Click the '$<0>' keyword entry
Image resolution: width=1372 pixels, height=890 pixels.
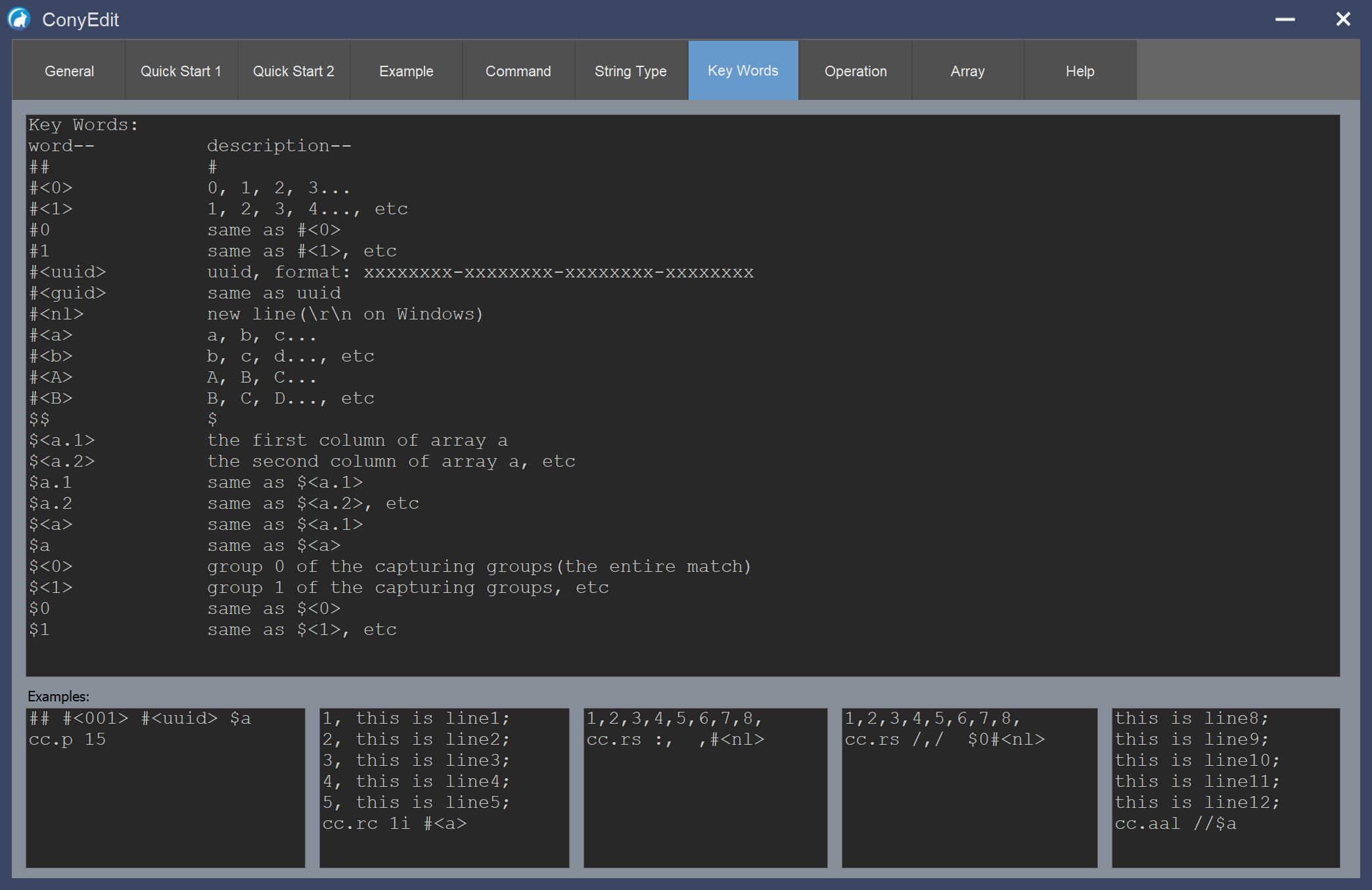(x=51, y=566)
